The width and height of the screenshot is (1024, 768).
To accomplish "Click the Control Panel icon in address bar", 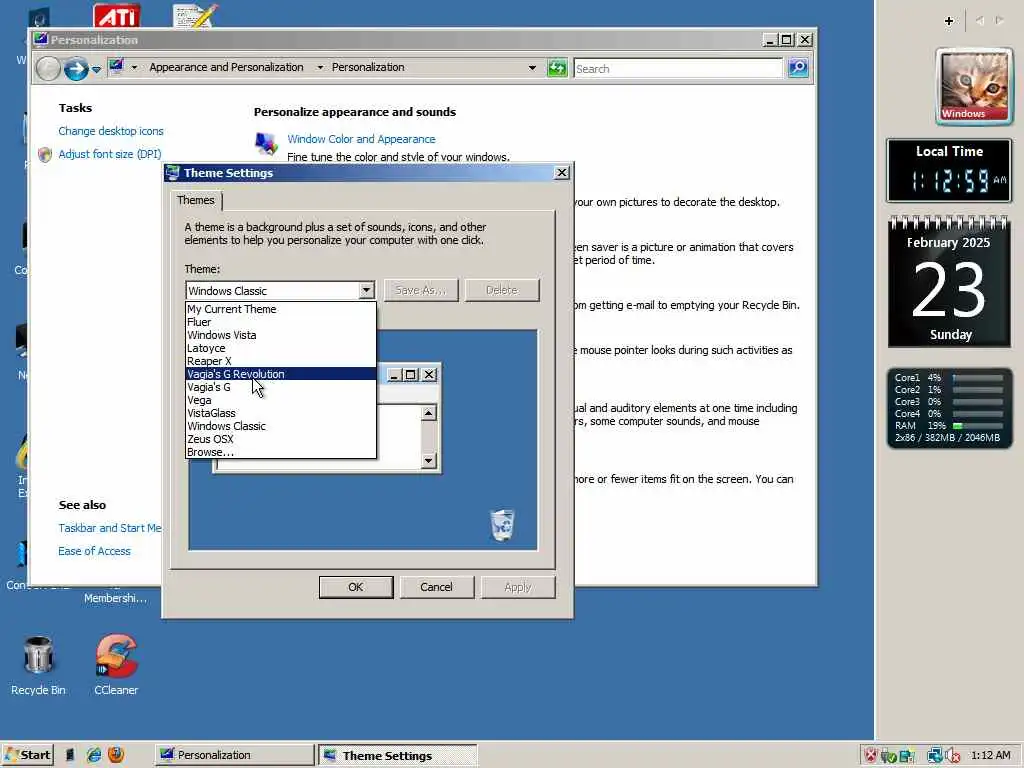I will tap(116, 67).
